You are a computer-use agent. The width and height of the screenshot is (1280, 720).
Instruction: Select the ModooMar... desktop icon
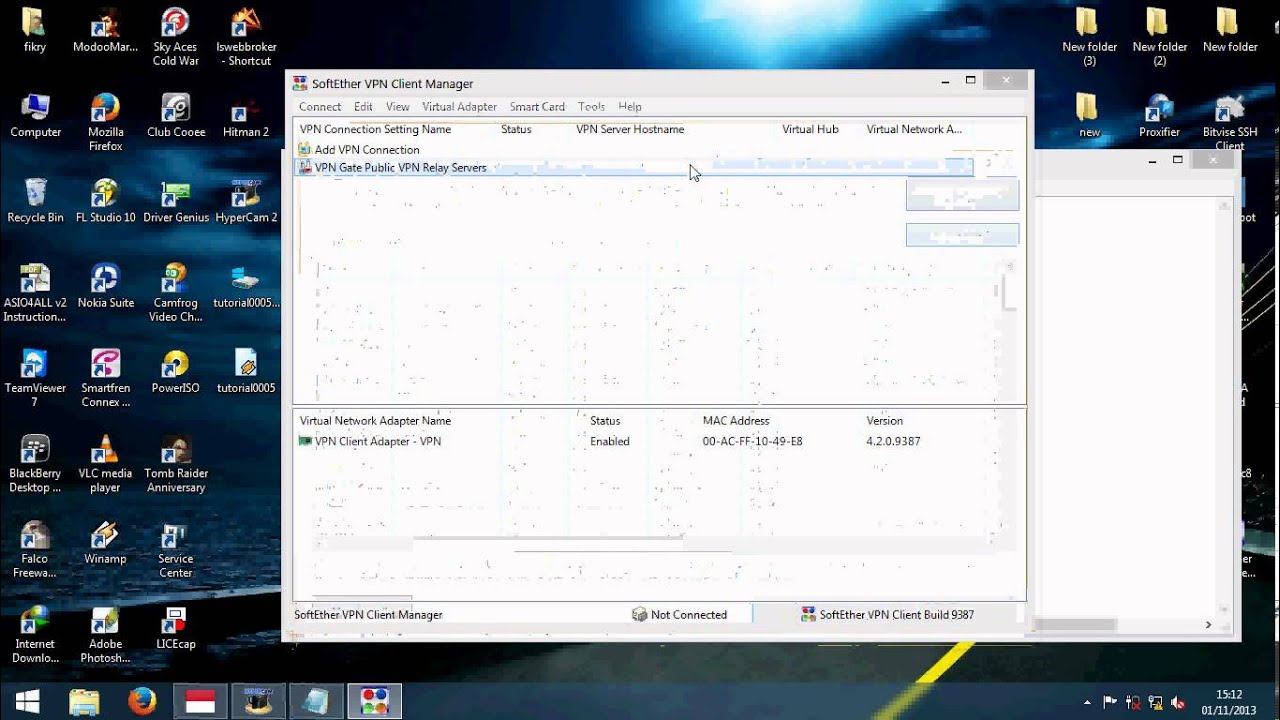(x=105, y=31)
